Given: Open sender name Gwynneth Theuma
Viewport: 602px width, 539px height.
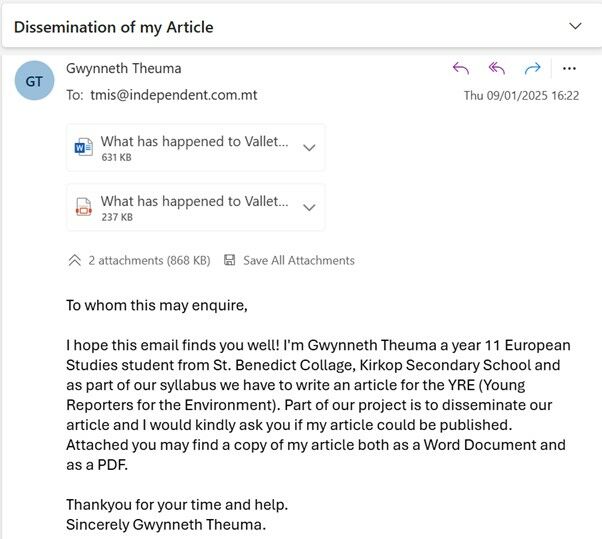Looking at the screenshot, I should [123, 68].
